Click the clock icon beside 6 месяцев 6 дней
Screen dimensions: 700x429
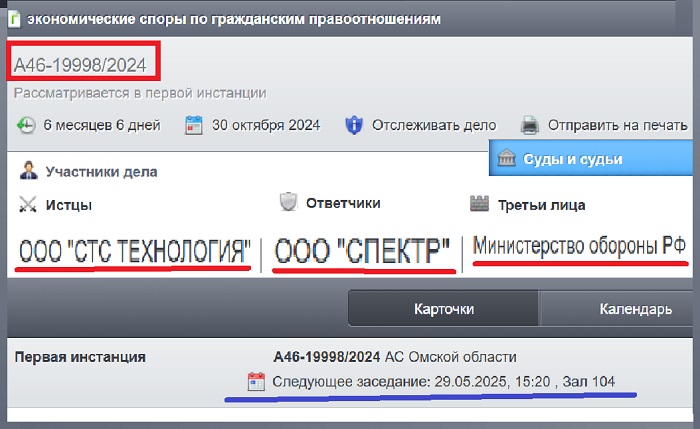pyautogui.click(x=26, y=125)
